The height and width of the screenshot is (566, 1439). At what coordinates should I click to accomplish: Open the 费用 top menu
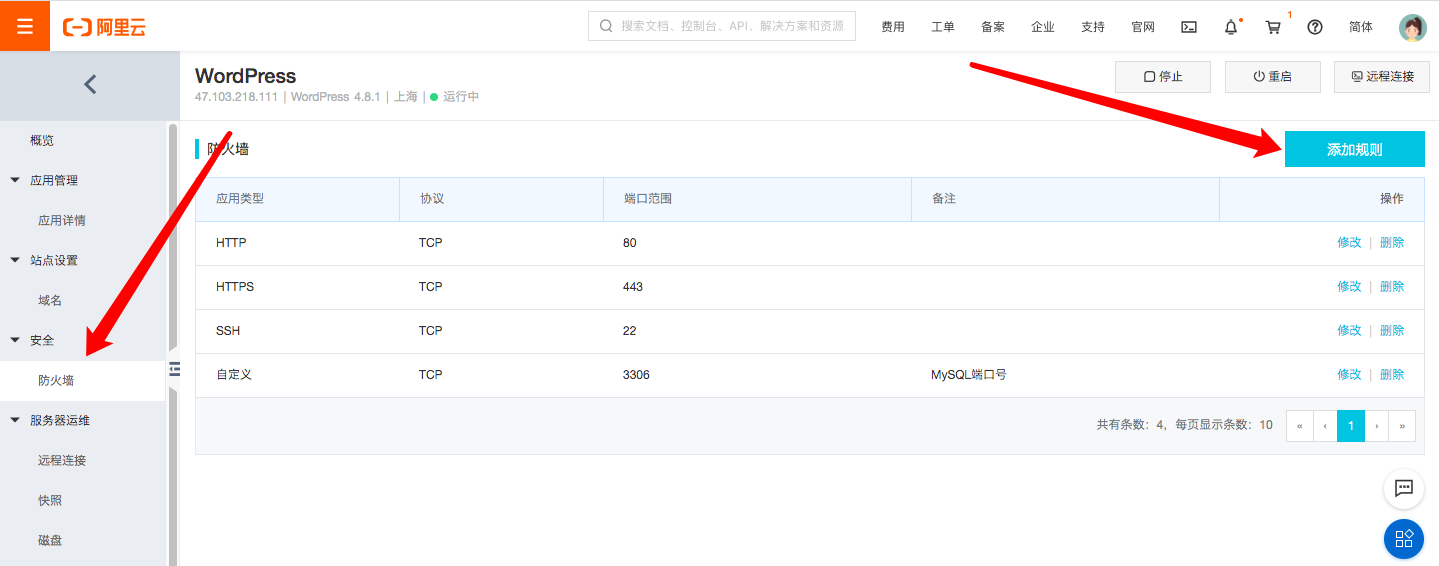coord(893,27)
